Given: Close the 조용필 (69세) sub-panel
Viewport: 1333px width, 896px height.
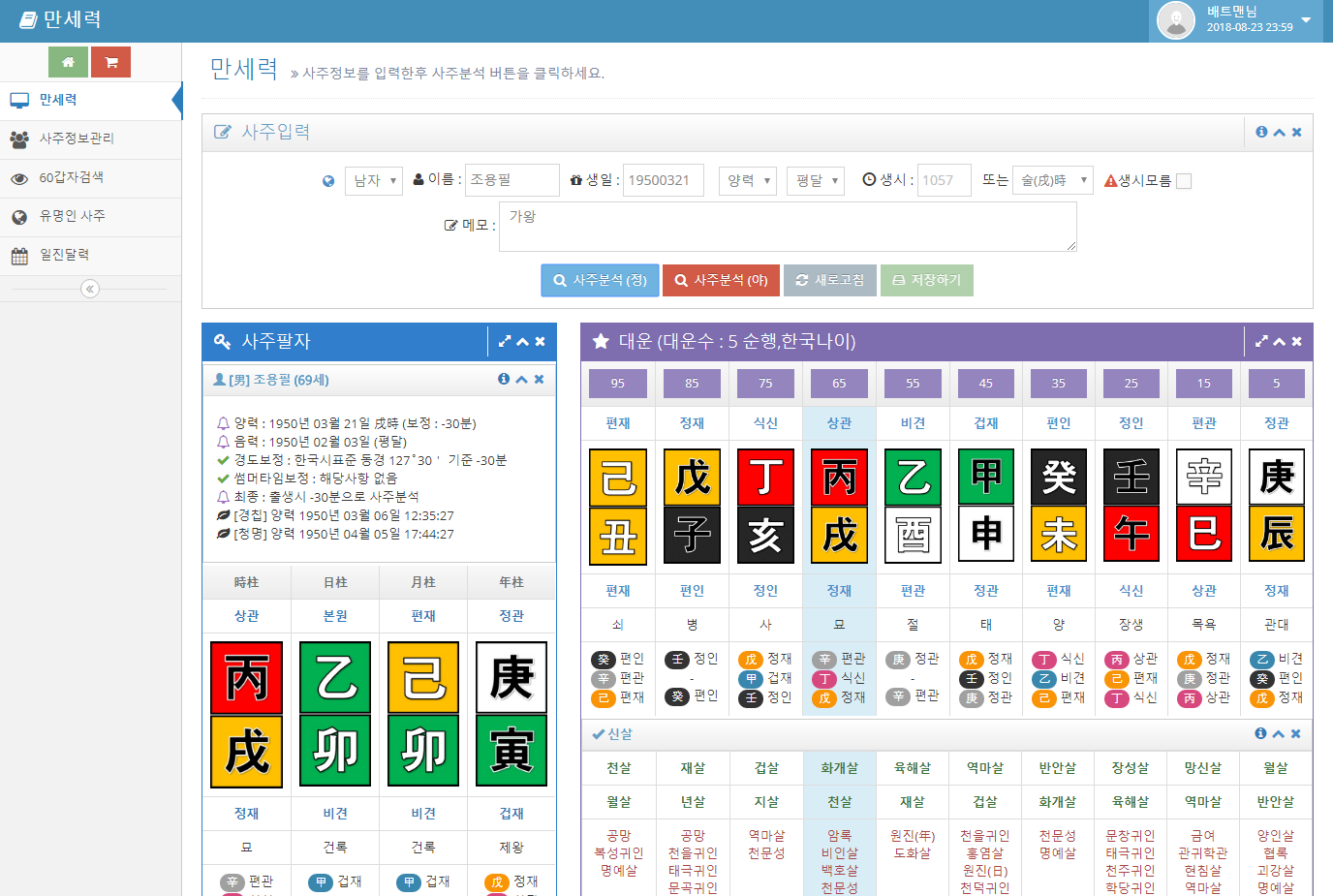Looking at the screenshot, I should point(539,379).
